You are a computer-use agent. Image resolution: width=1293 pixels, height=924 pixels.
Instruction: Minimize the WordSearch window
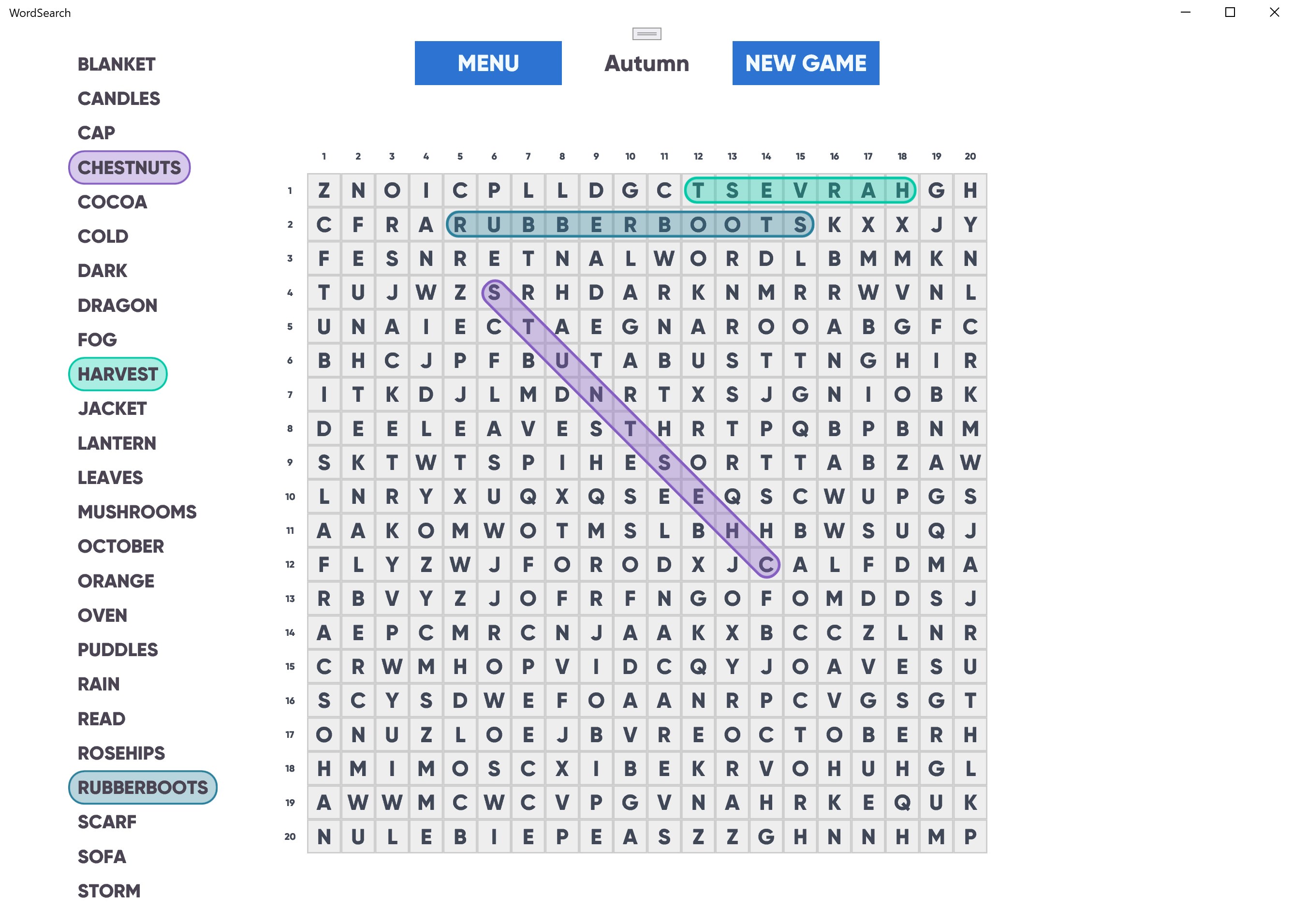[x=1185, y=13]
